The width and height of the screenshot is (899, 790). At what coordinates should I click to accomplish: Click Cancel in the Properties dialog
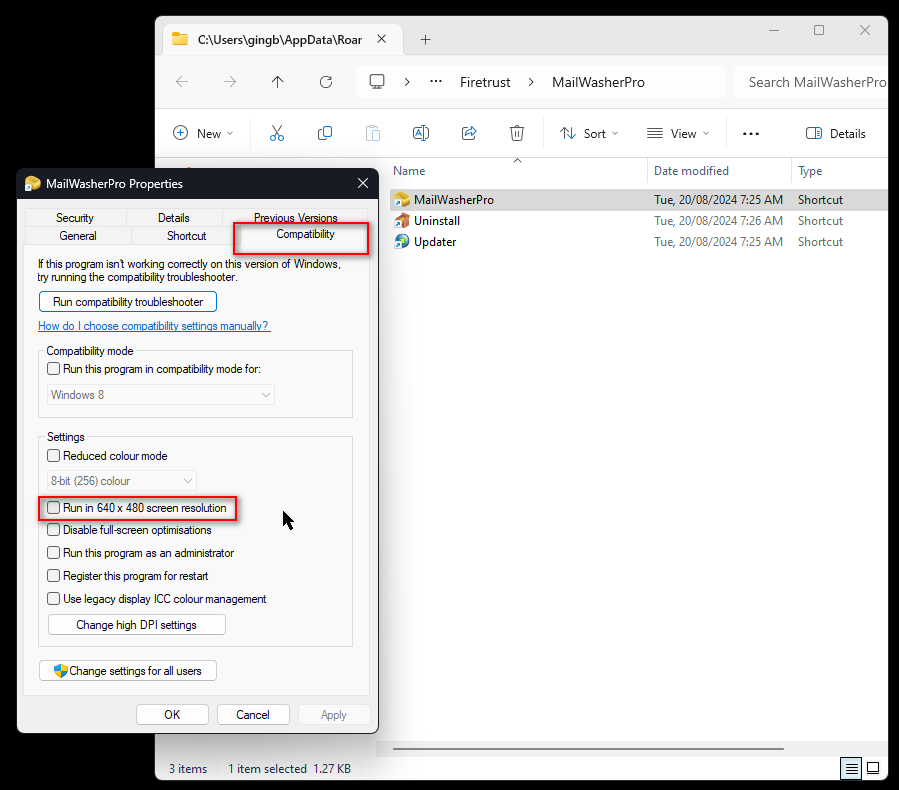(x=253, y=715)
